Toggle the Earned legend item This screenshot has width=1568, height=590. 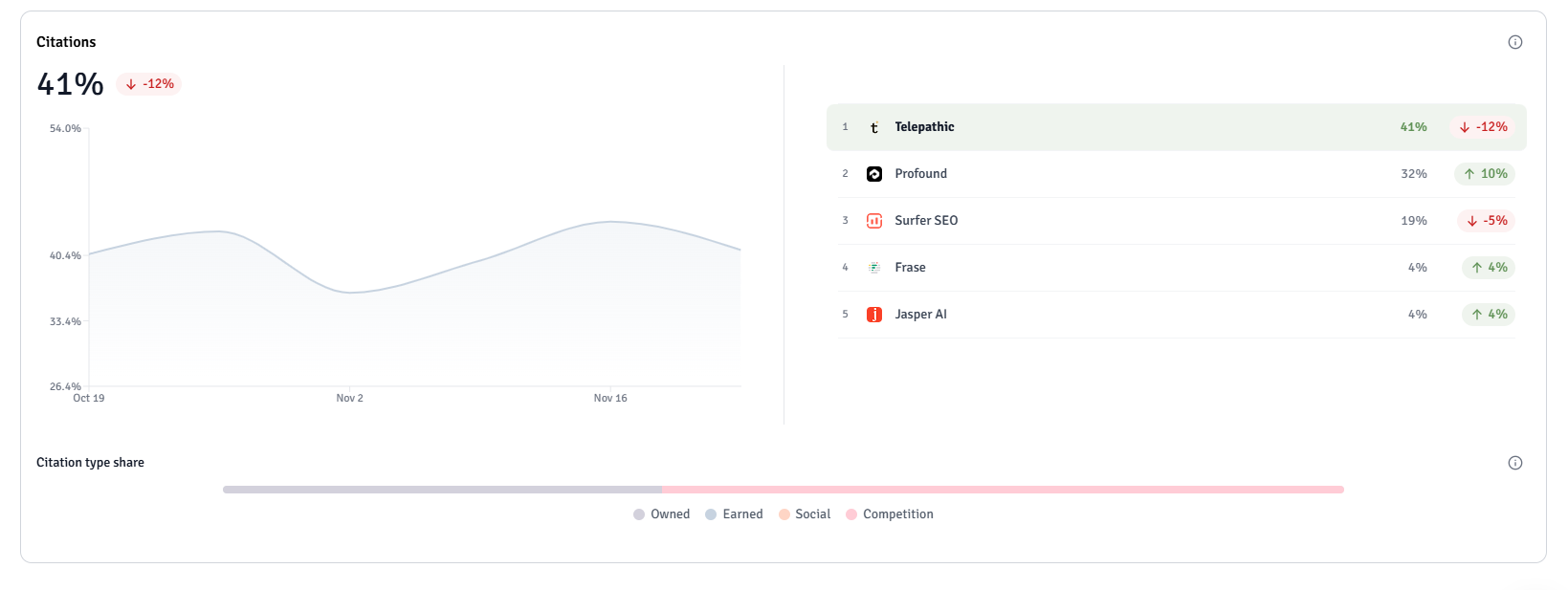(734, 514)
